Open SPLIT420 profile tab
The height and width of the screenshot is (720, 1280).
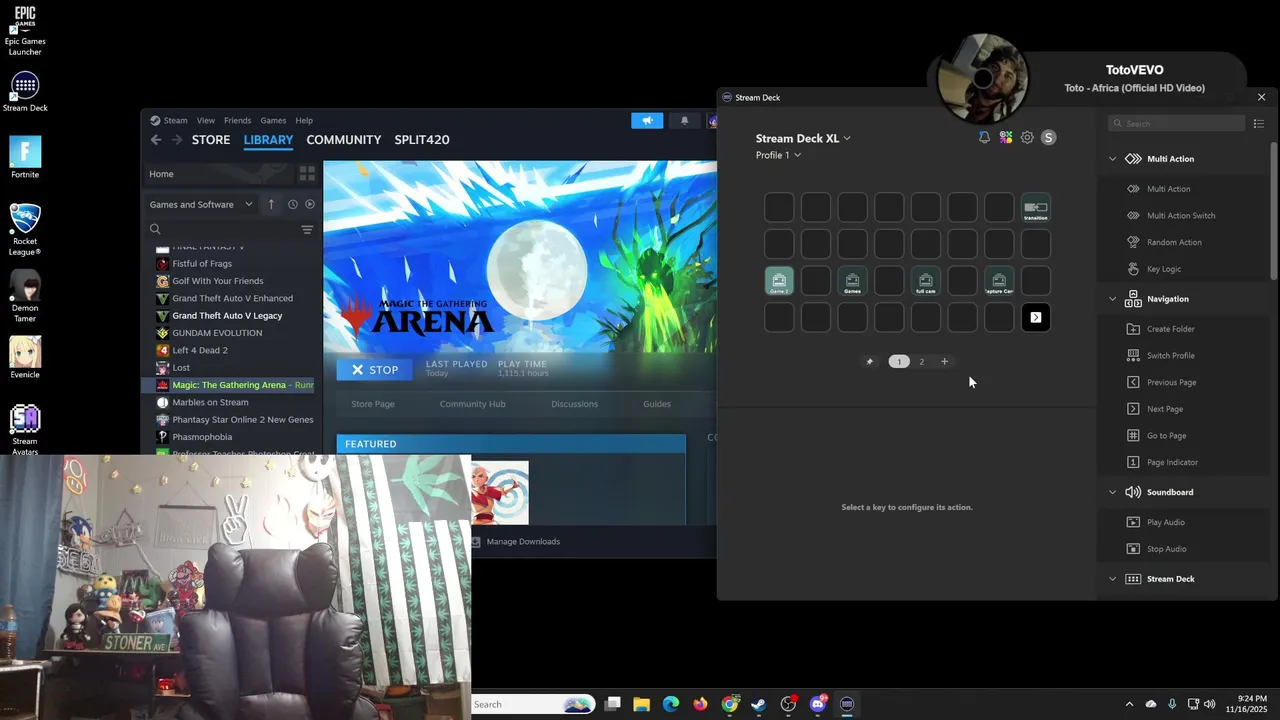point(422,140)
